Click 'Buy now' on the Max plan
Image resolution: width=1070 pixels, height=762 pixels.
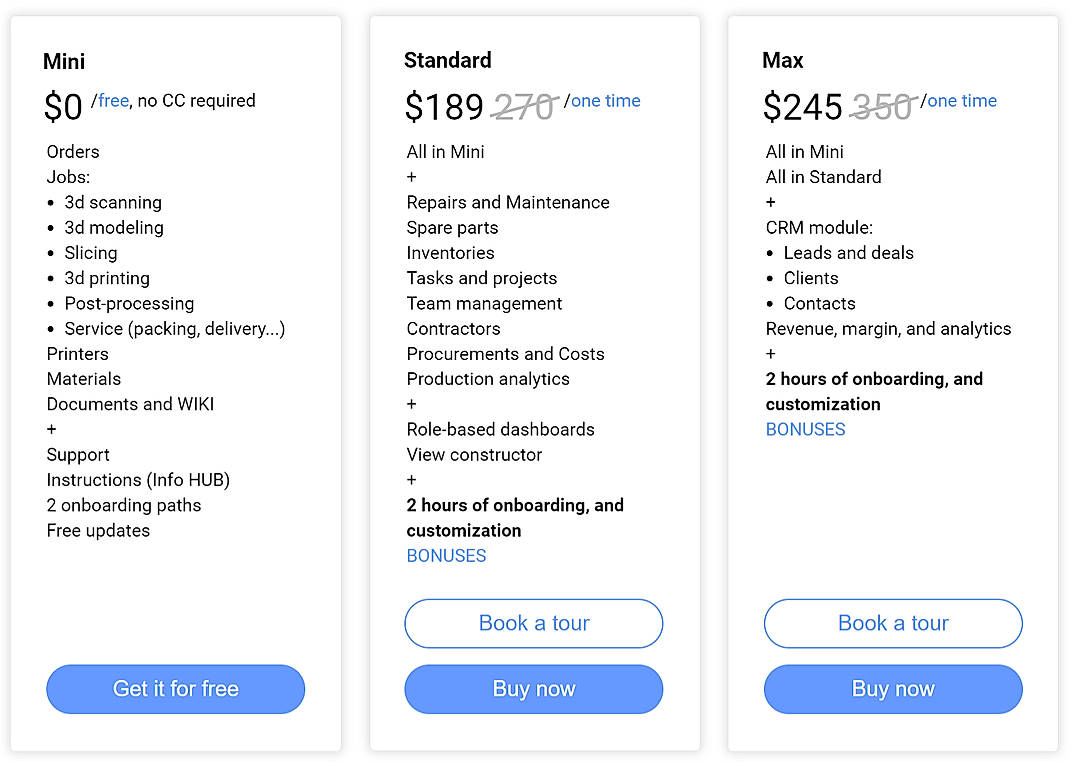pos(892,689)
